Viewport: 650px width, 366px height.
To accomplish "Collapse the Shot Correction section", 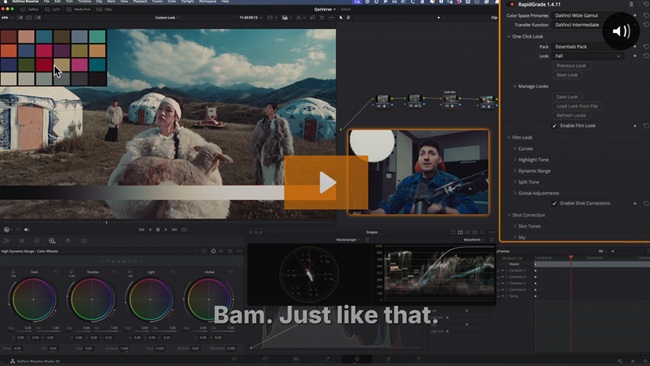I will point(509,215).
